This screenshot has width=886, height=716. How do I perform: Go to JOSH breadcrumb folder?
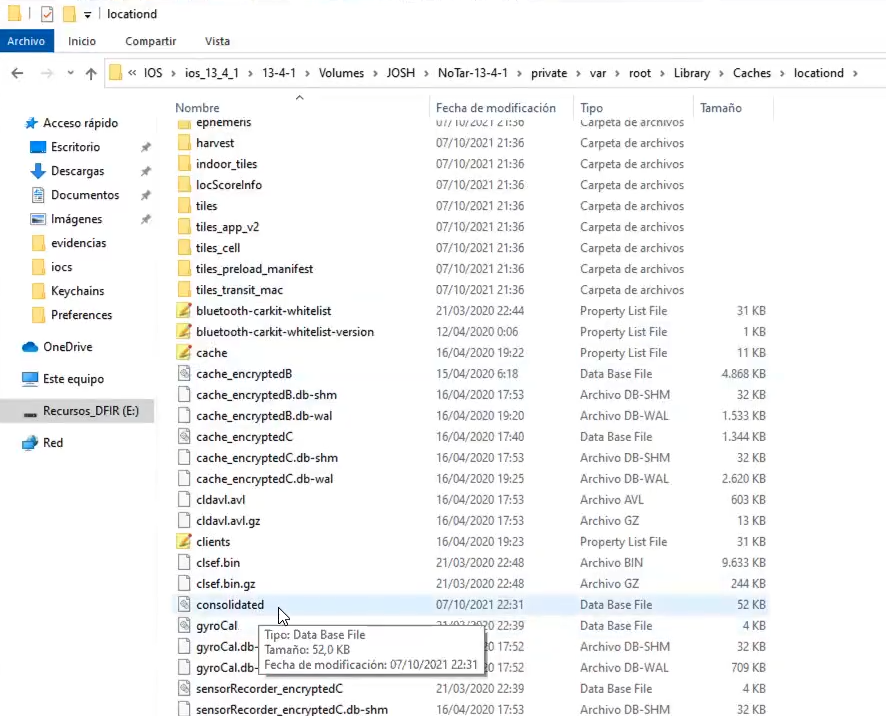[401, 73]
